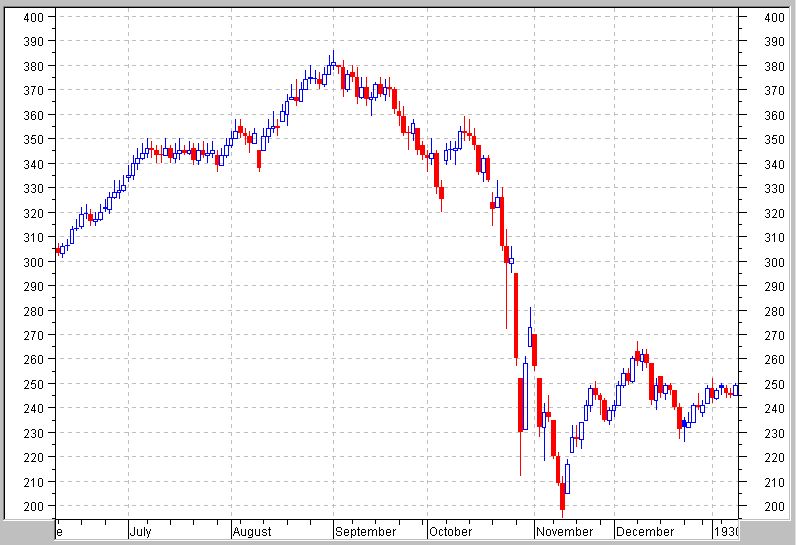Click the 400 value on the right price axis
Image resolution: width=796 pixels, height=545 pixels.
pyautogui.click(x=774, y=17)
